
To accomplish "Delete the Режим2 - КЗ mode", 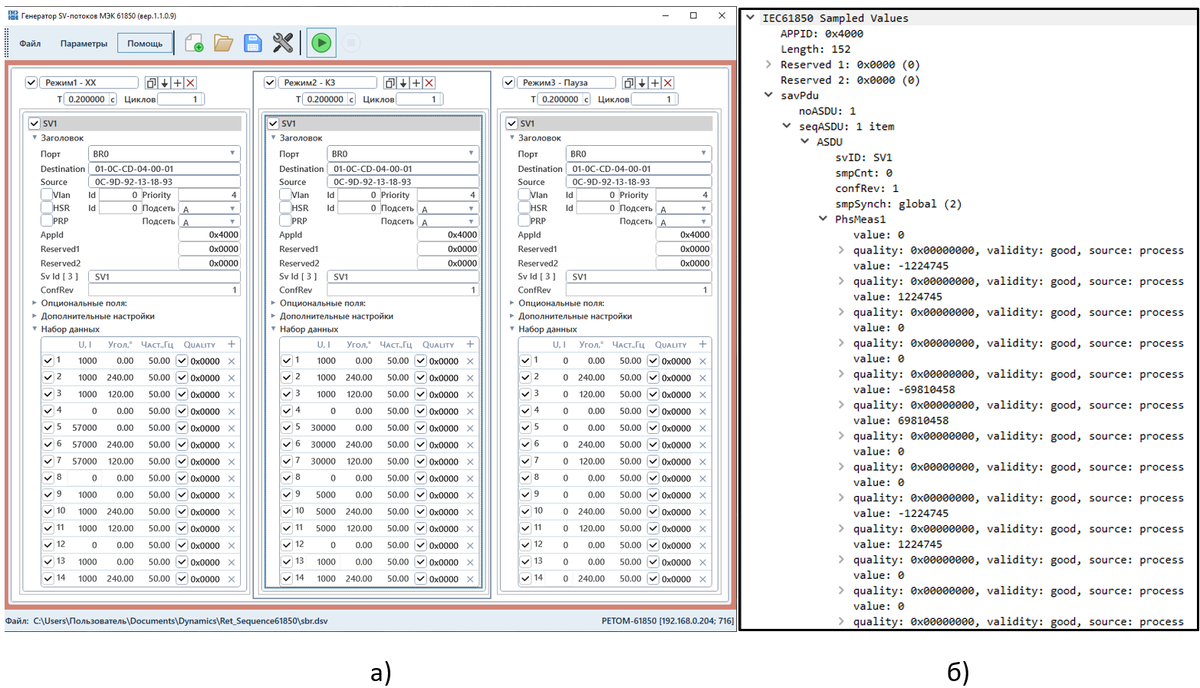I will coord(429,83).
